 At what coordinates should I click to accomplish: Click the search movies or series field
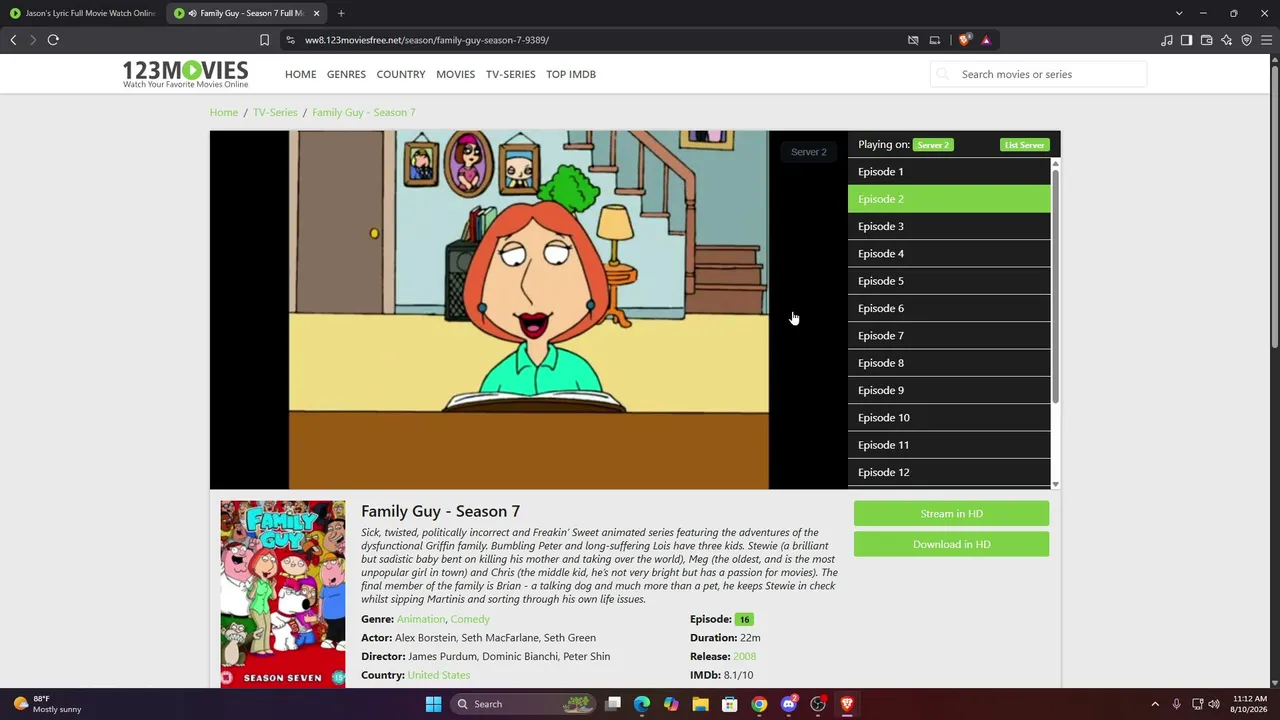point(1038,74)
